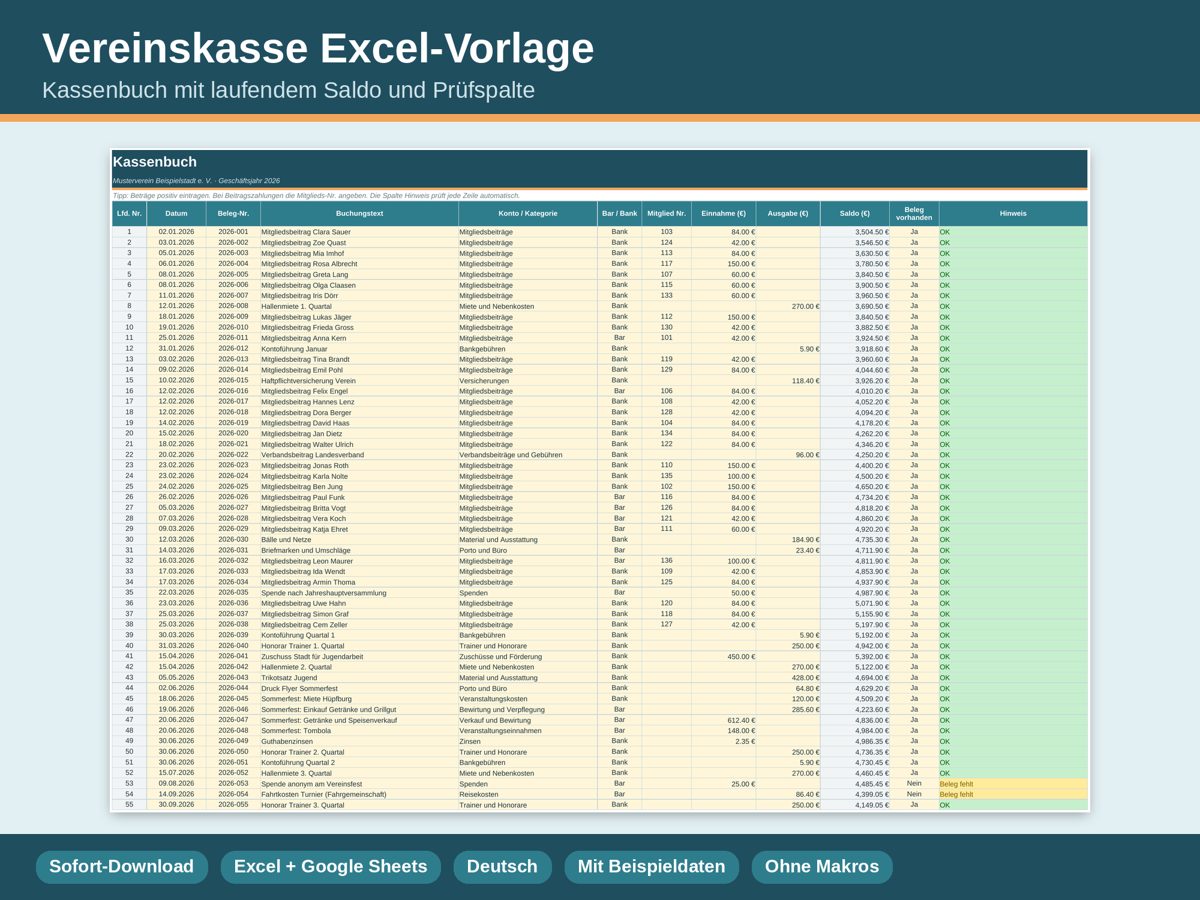The height and width of the screenshot is (900, 1200).
Task: Select the Versicherungen category cell
Action: coord(528,381)
